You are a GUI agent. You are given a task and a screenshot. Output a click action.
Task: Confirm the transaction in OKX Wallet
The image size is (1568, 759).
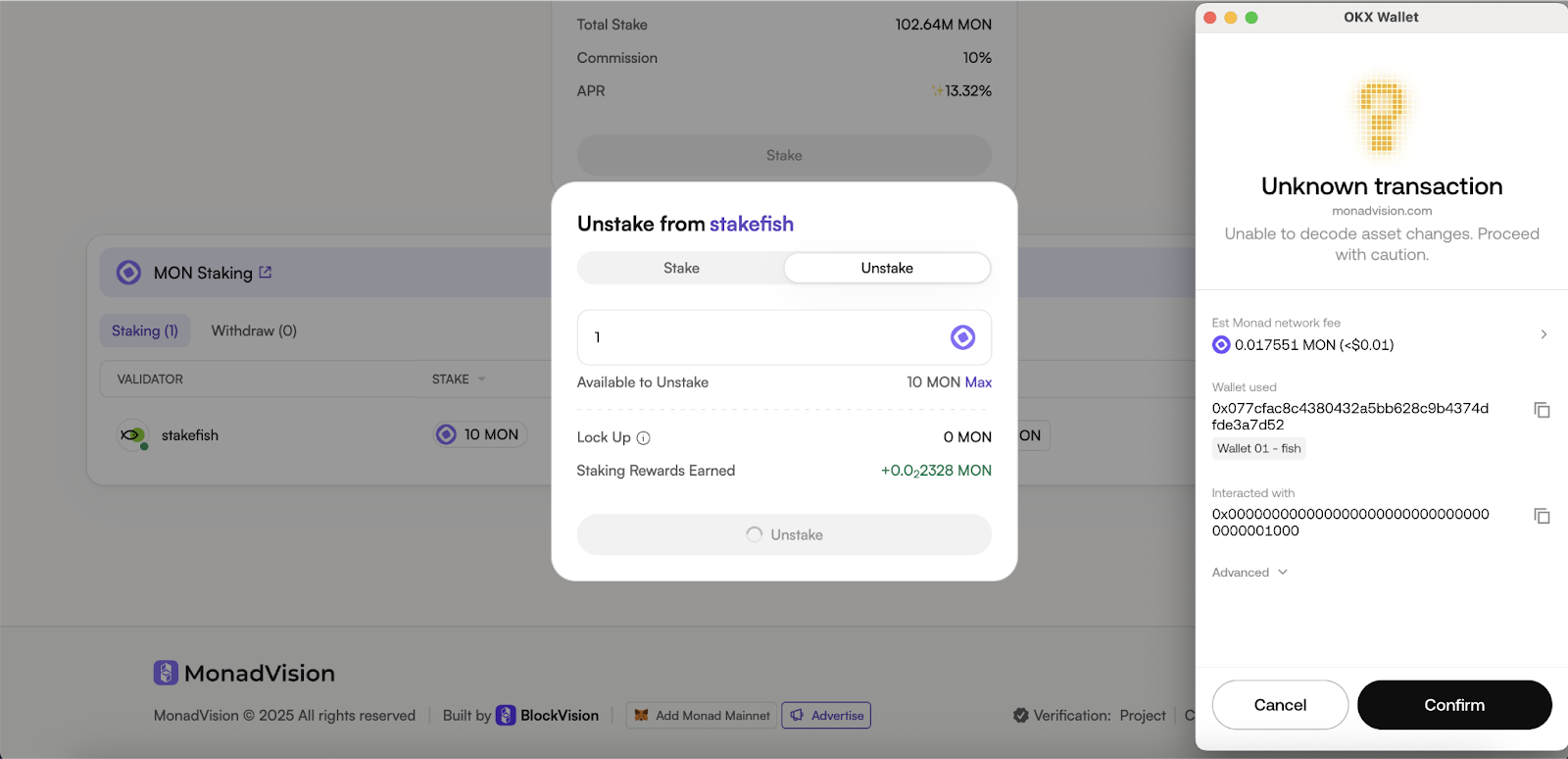click(1454, 705)
